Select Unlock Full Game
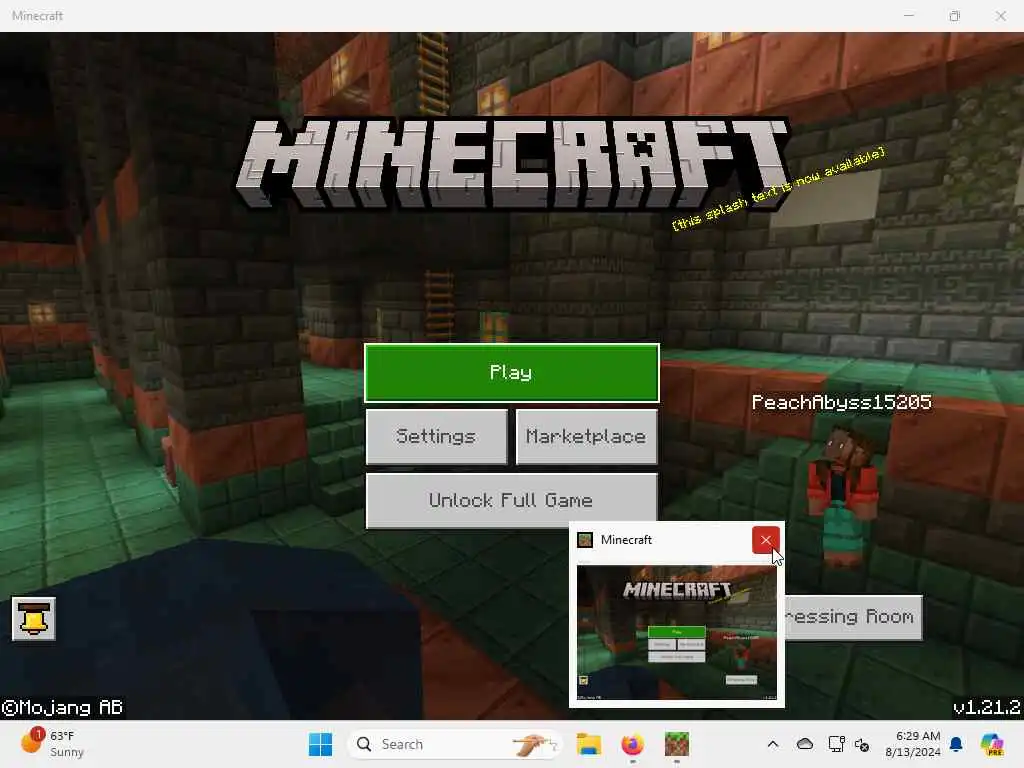 coord(511,500)
